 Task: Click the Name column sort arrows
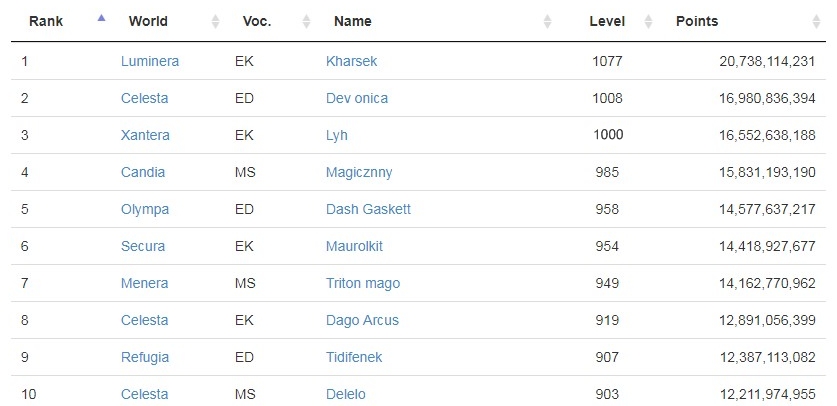[547, 21]
